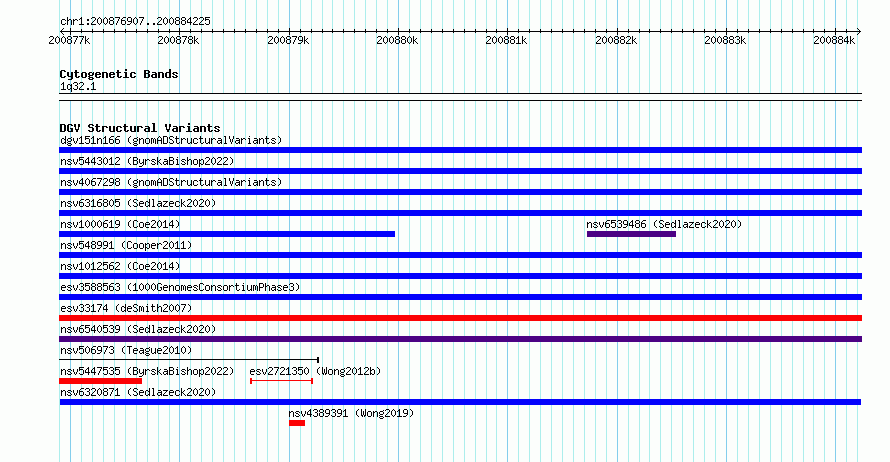Click the nsv1012562 blue variant bar
The width and height of the screenshot is (890, 462).
[460, 276]
